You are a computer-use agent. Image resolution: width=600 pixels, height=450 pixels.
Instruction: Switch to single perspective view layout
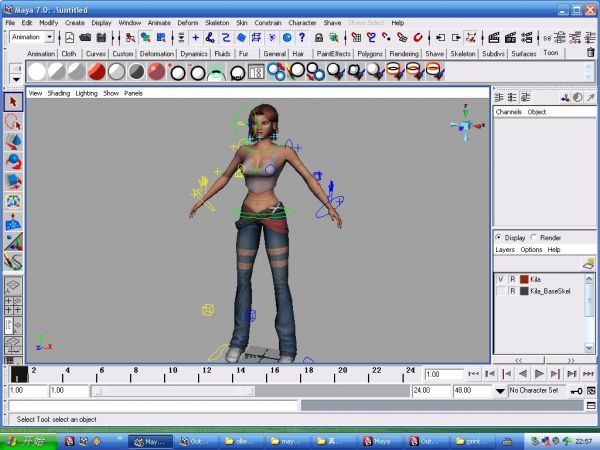tap(13, 286)
